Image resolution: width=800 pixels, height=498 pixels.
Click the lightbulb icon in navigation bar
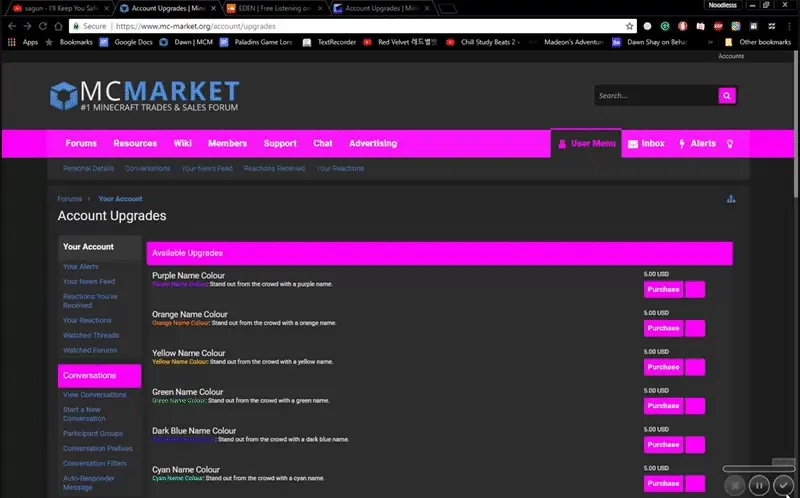point(730,144)
